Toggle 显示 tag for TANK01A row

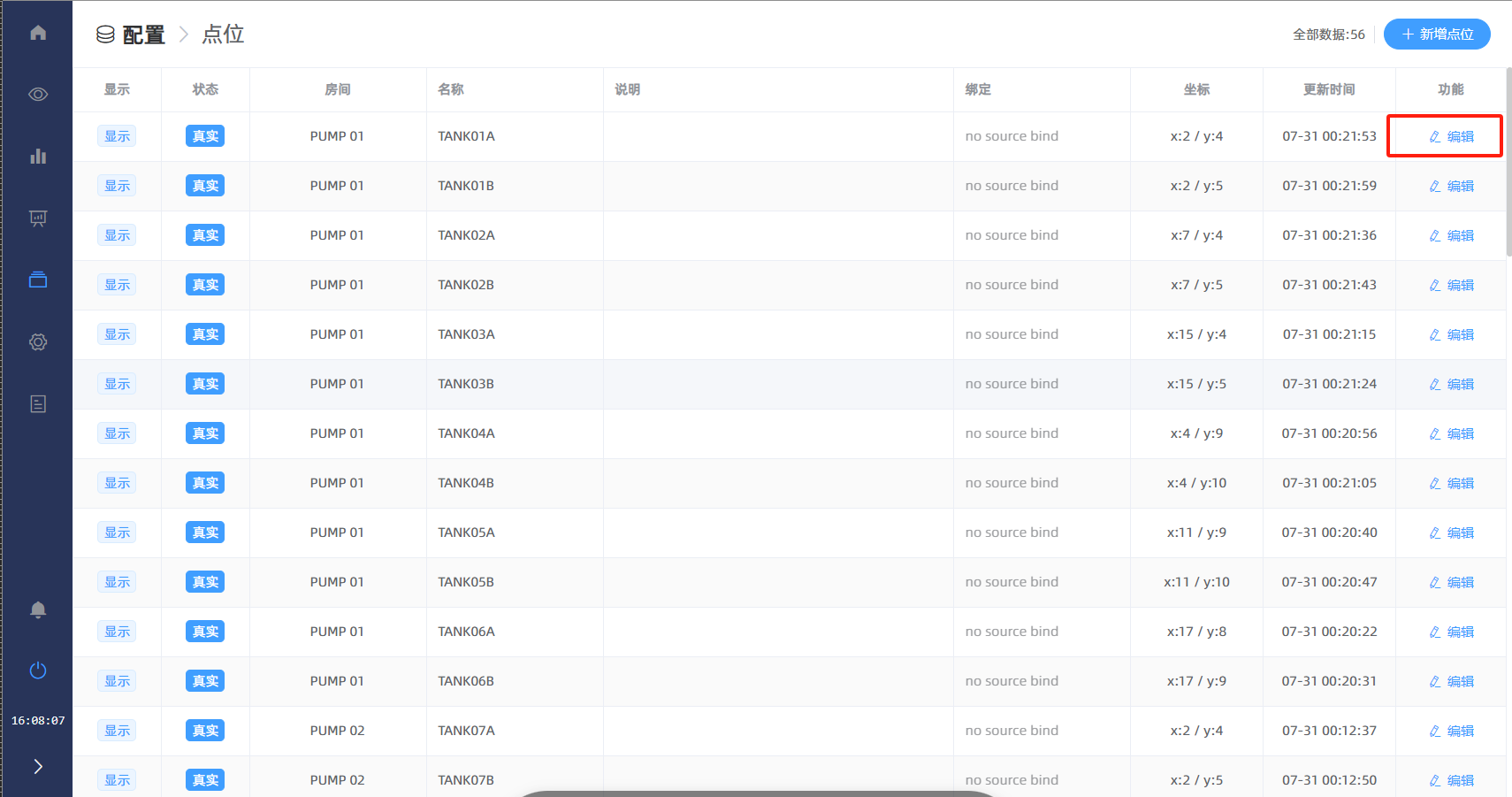coord(117,136)
